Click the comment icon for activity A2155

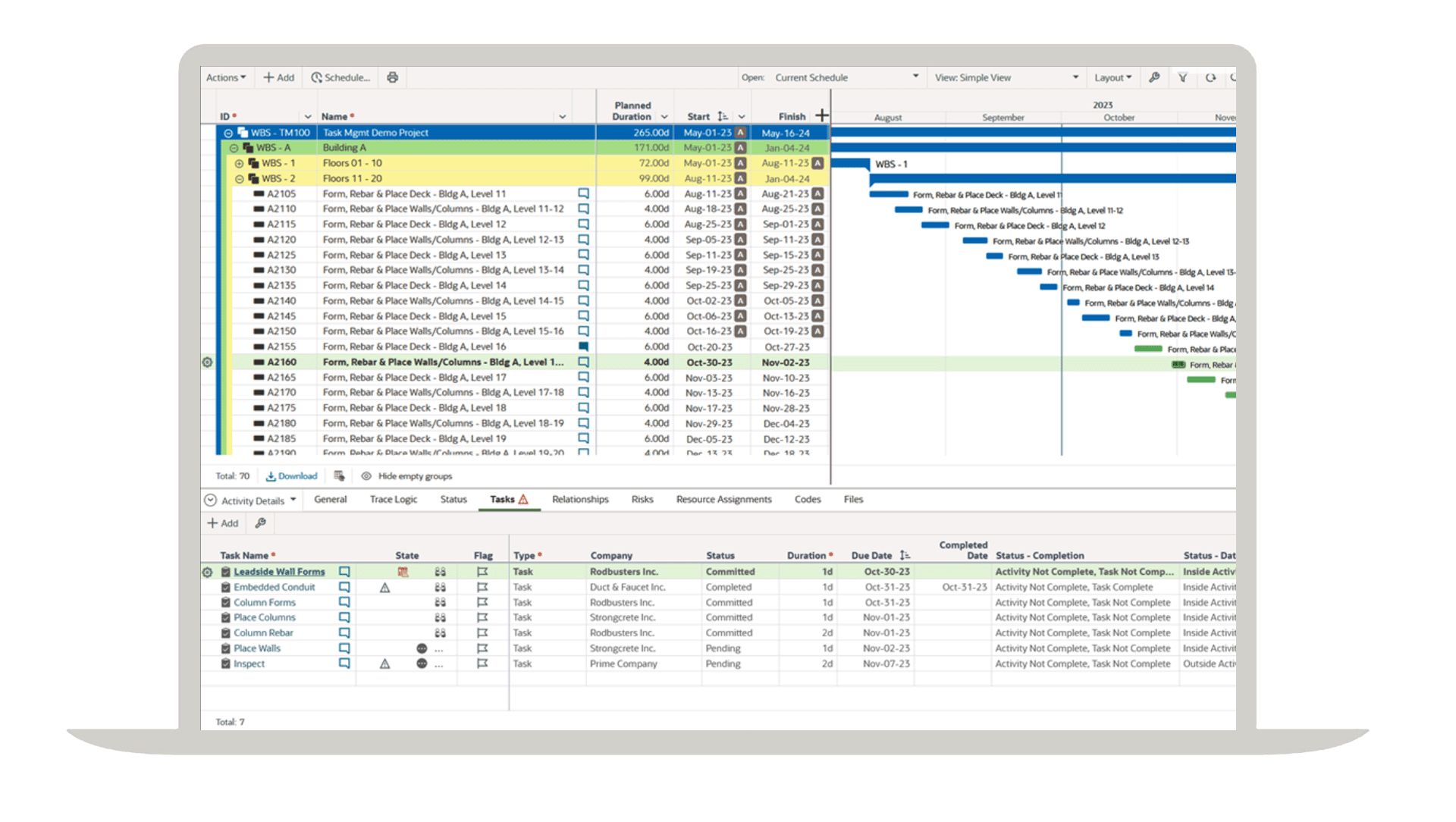(x=583, y=347)
